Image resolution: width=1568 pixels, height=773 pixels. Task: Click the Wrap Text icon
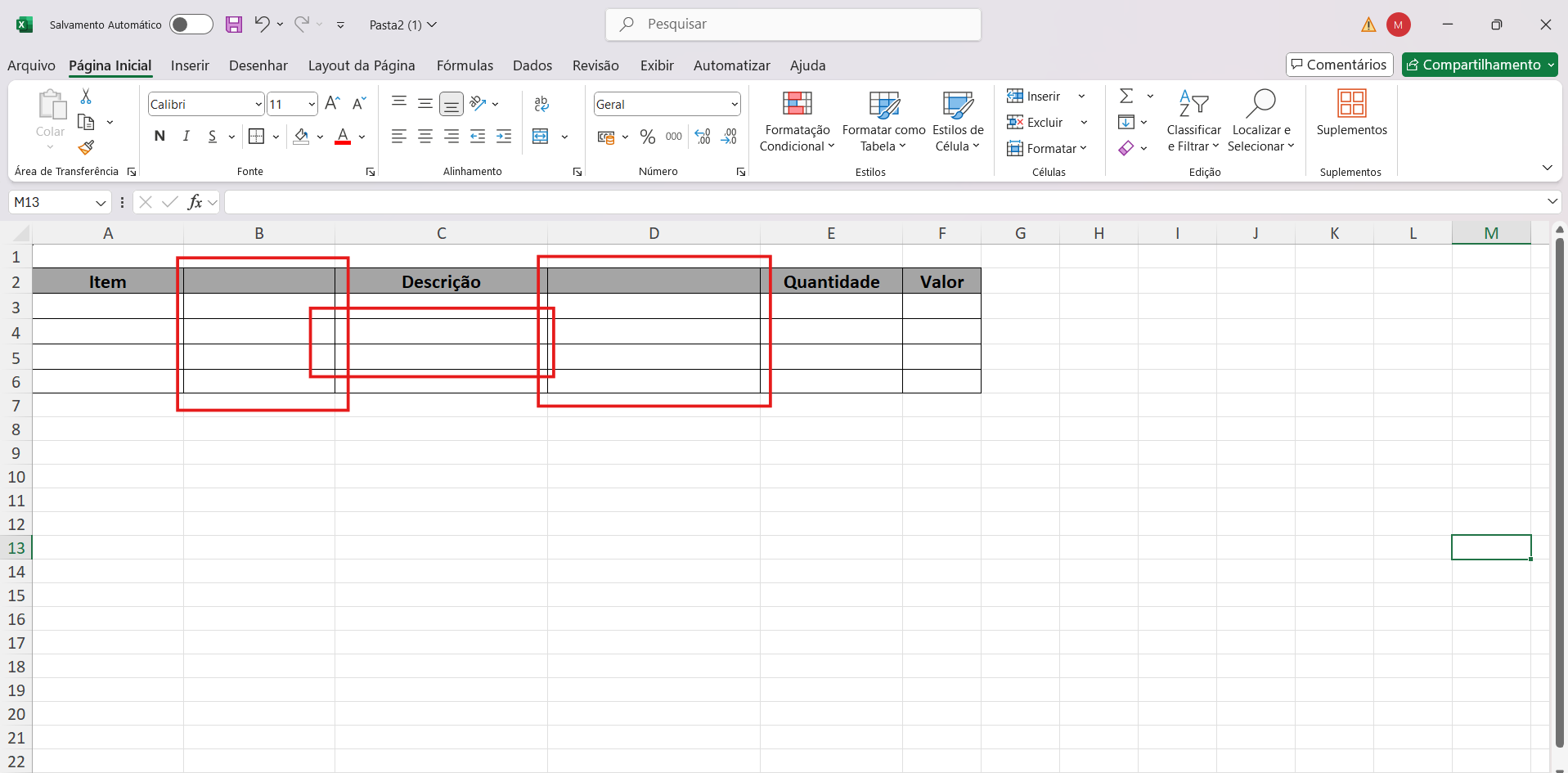click(541, 103)
